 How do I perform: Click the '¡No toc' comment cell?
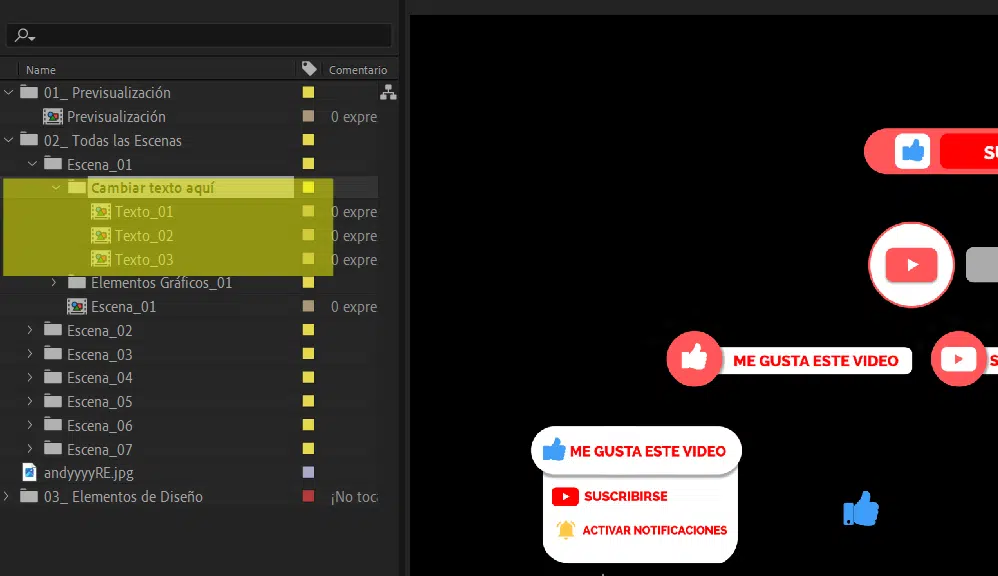pos(354,497)
